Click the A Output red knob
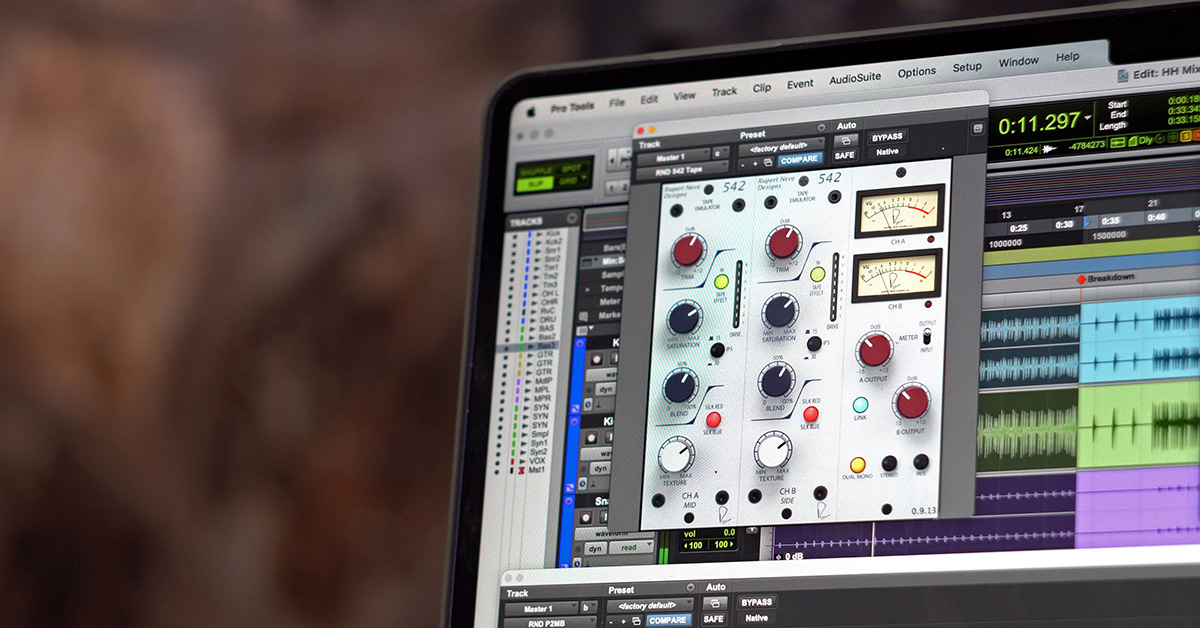This screenshot has height=628, width=1200. [x=874, y=349]
